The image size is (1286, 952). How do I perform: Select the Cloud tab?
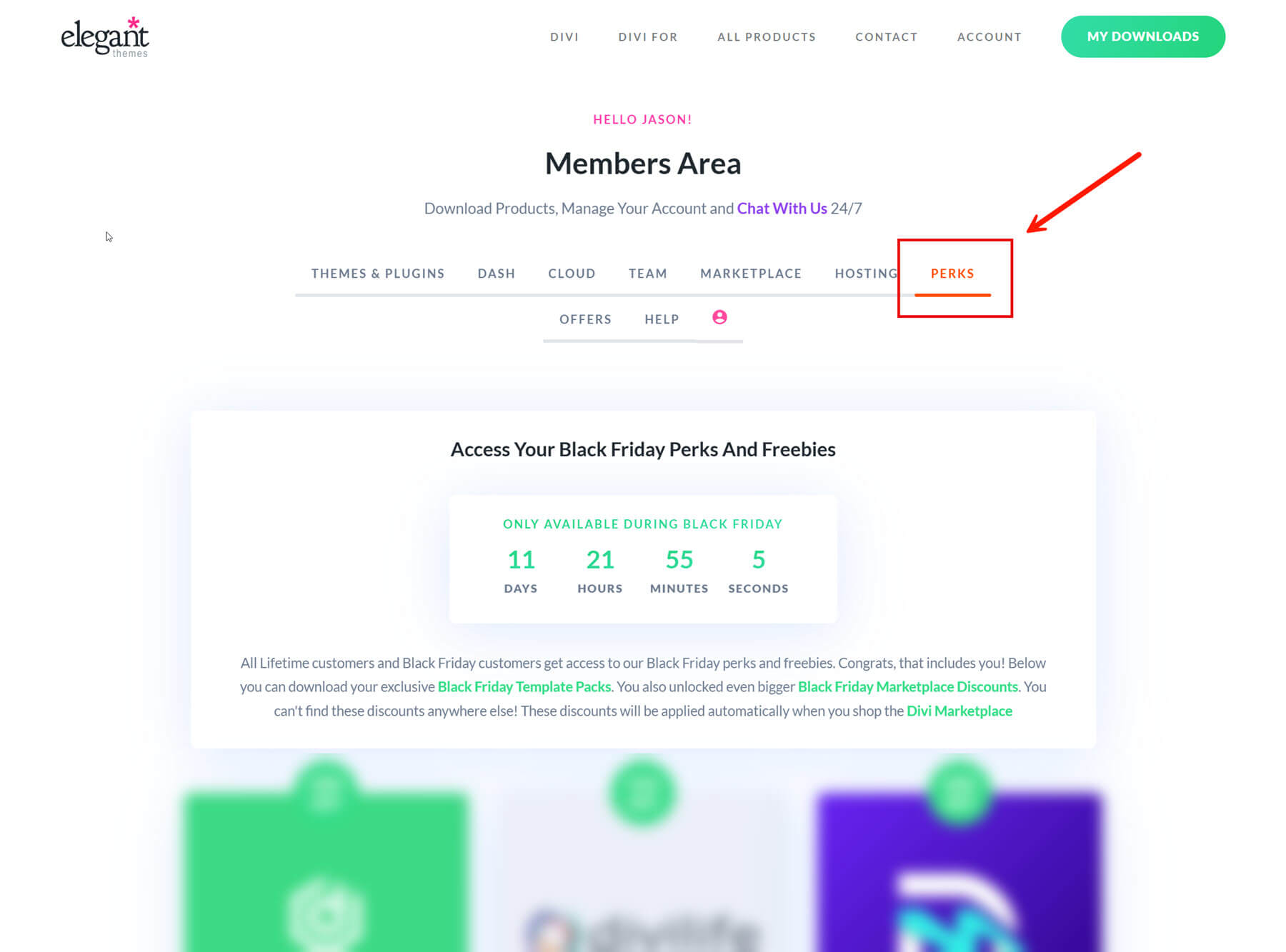572,274
